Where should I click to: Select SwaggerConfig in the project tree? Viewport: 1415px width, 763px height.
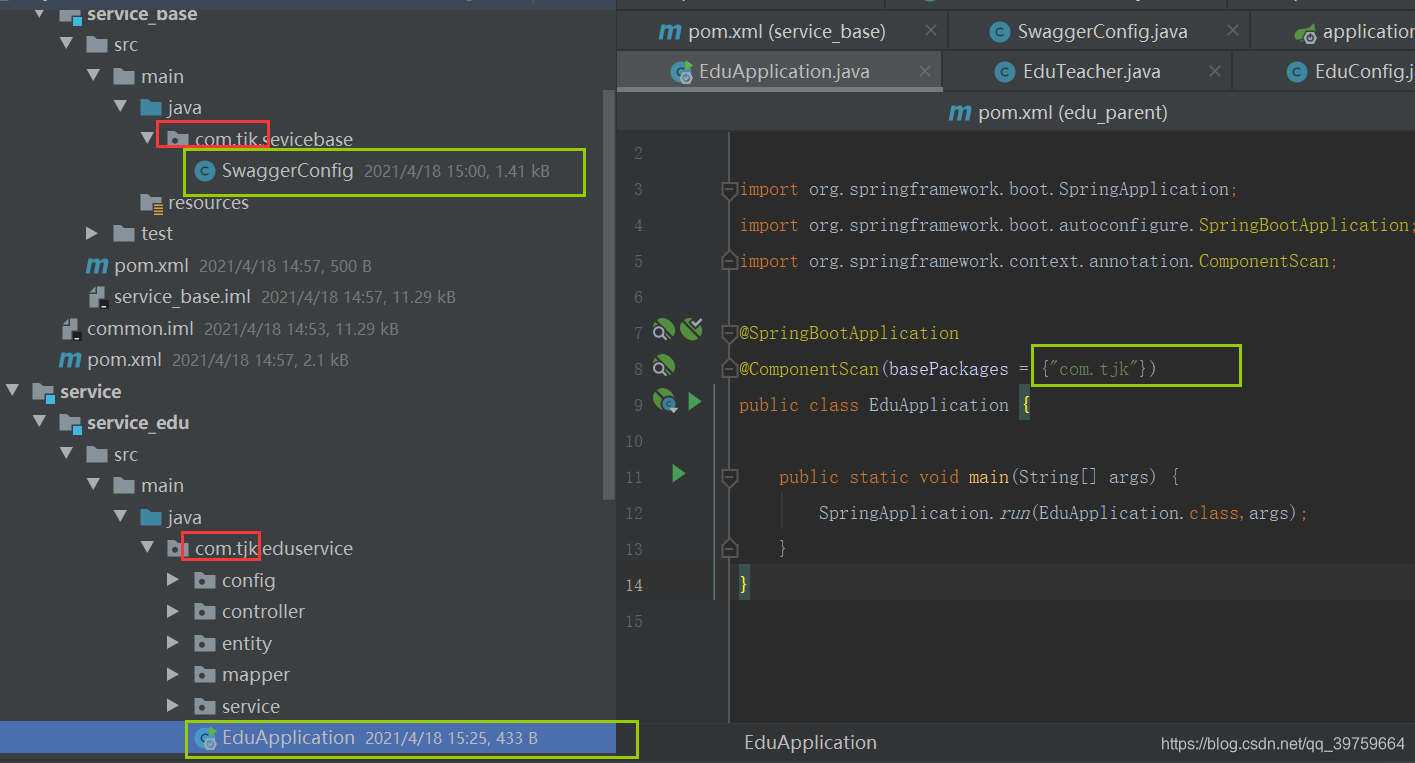288,171
